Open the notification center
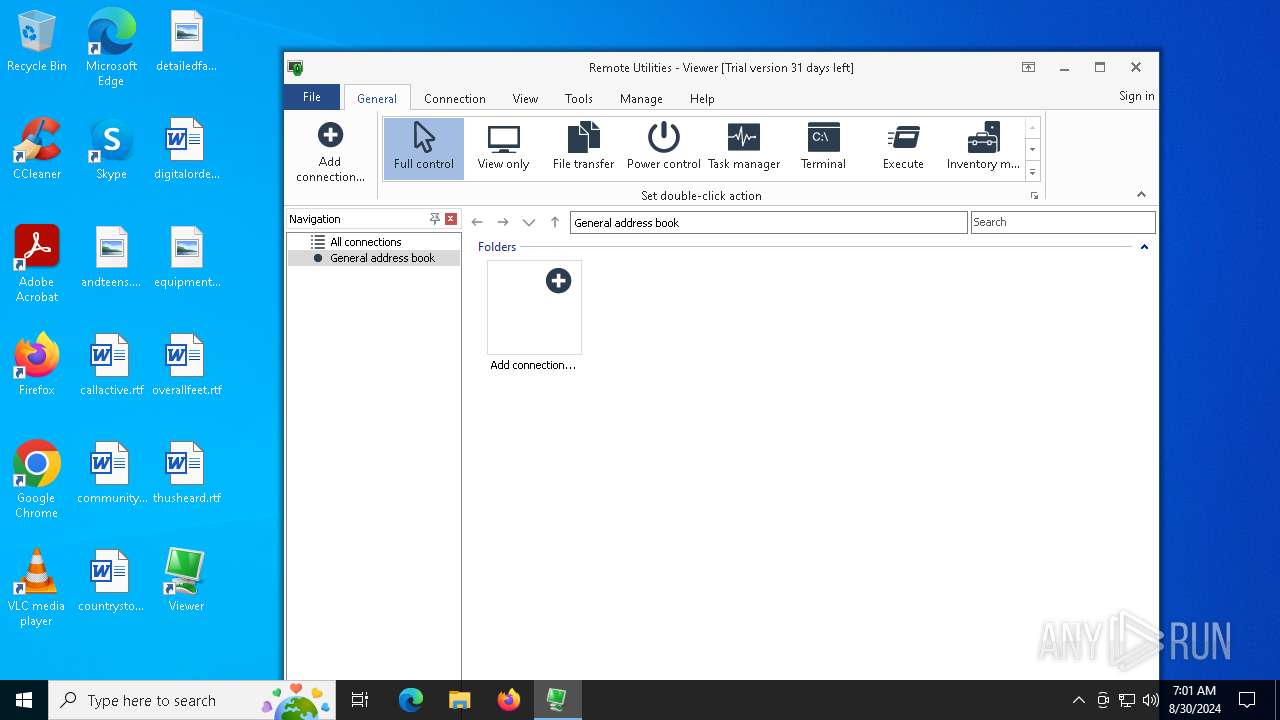This screenshot has height=720, width=1280. tap(1247, 700)
